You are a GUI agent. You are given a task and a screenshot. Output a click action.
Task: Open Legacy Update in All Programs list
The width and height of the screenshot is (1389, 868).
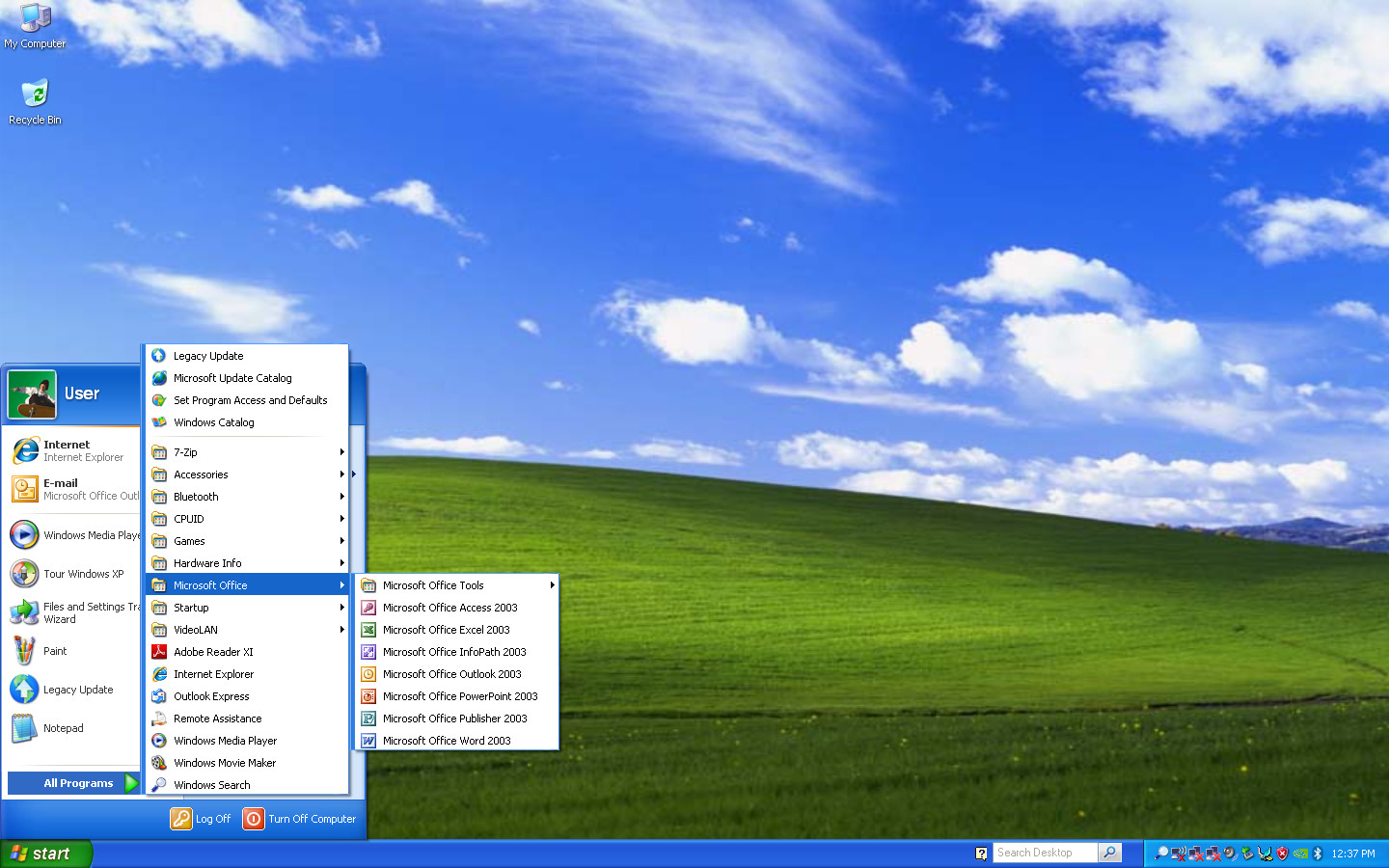click(x=247, y=356)
